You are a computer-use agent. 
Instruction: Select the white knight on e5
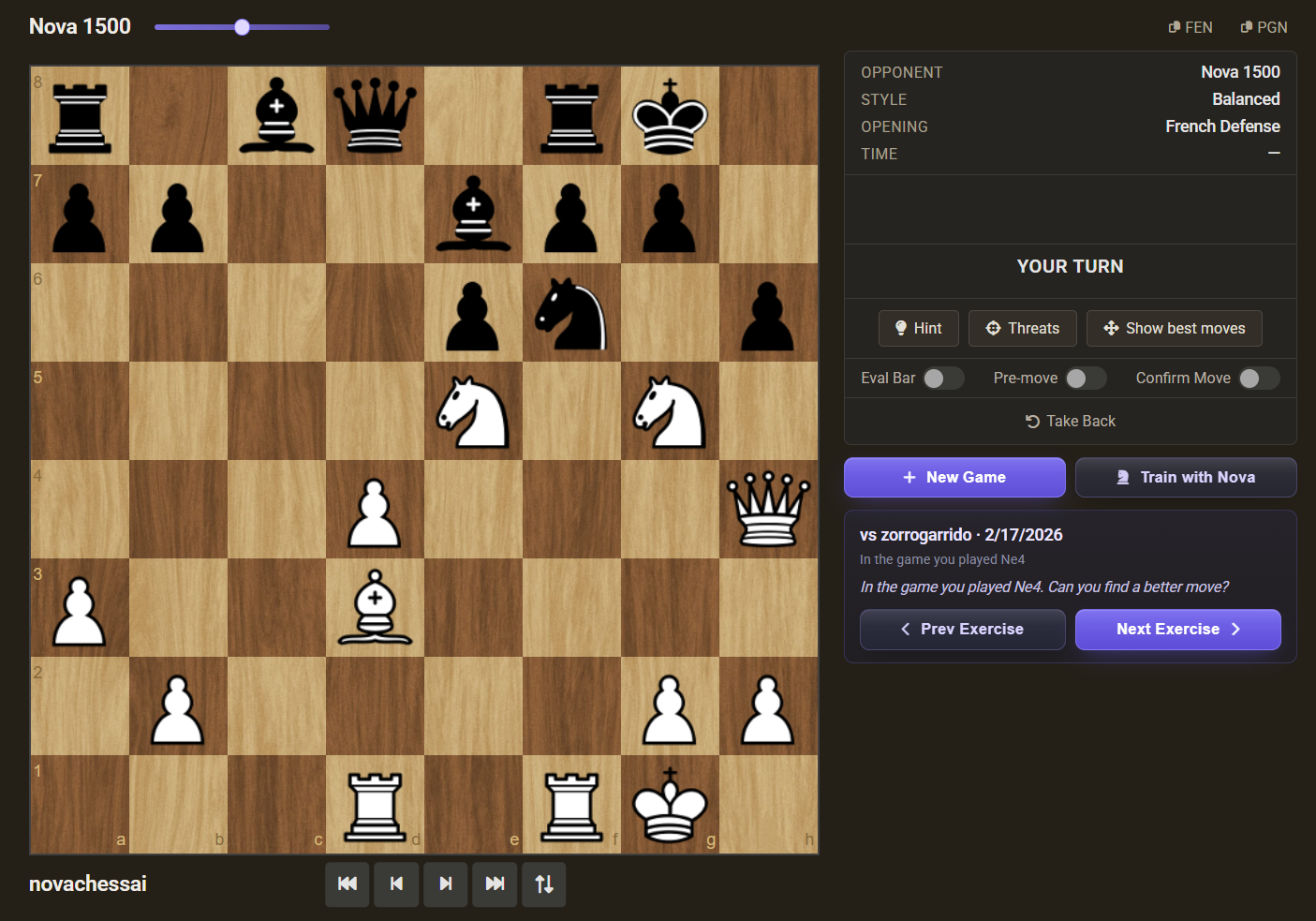coord(473,410)
